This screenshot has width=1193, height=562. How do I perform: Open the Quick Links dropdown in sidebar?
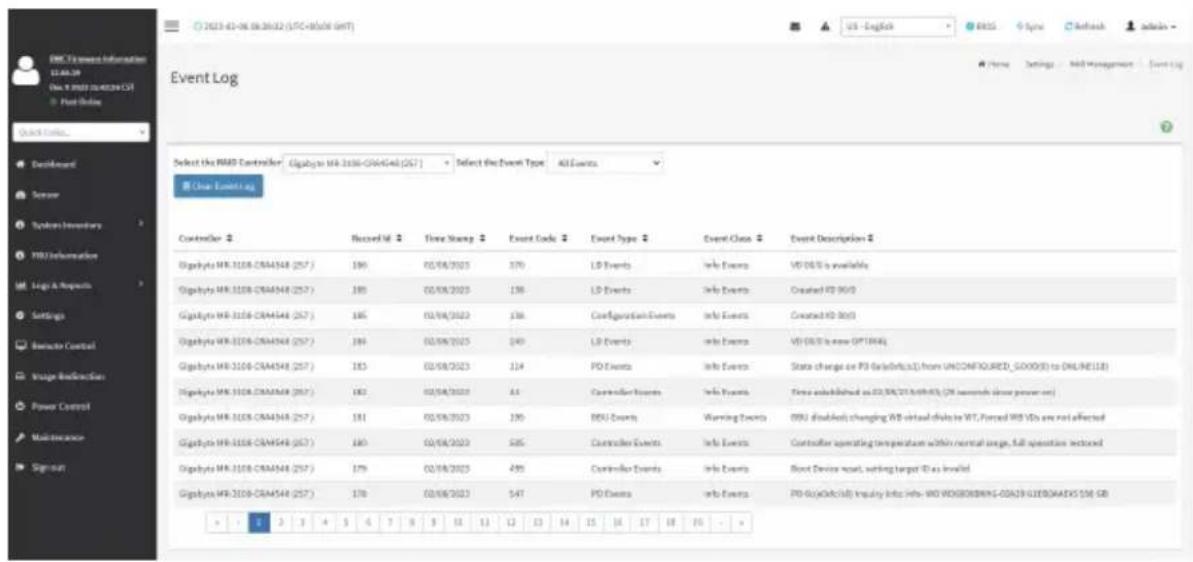click(80, 132)
